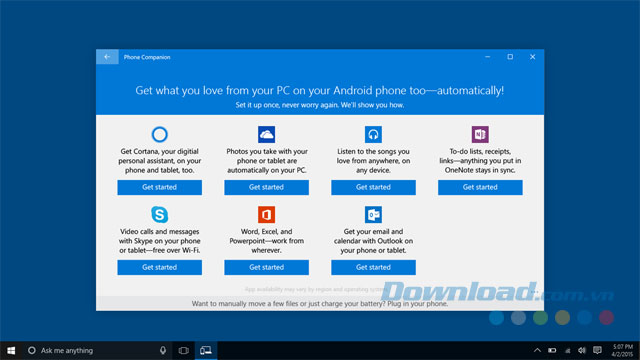Click the Cortana circle icon
The image size is (640, 360).
click(160, 134)
